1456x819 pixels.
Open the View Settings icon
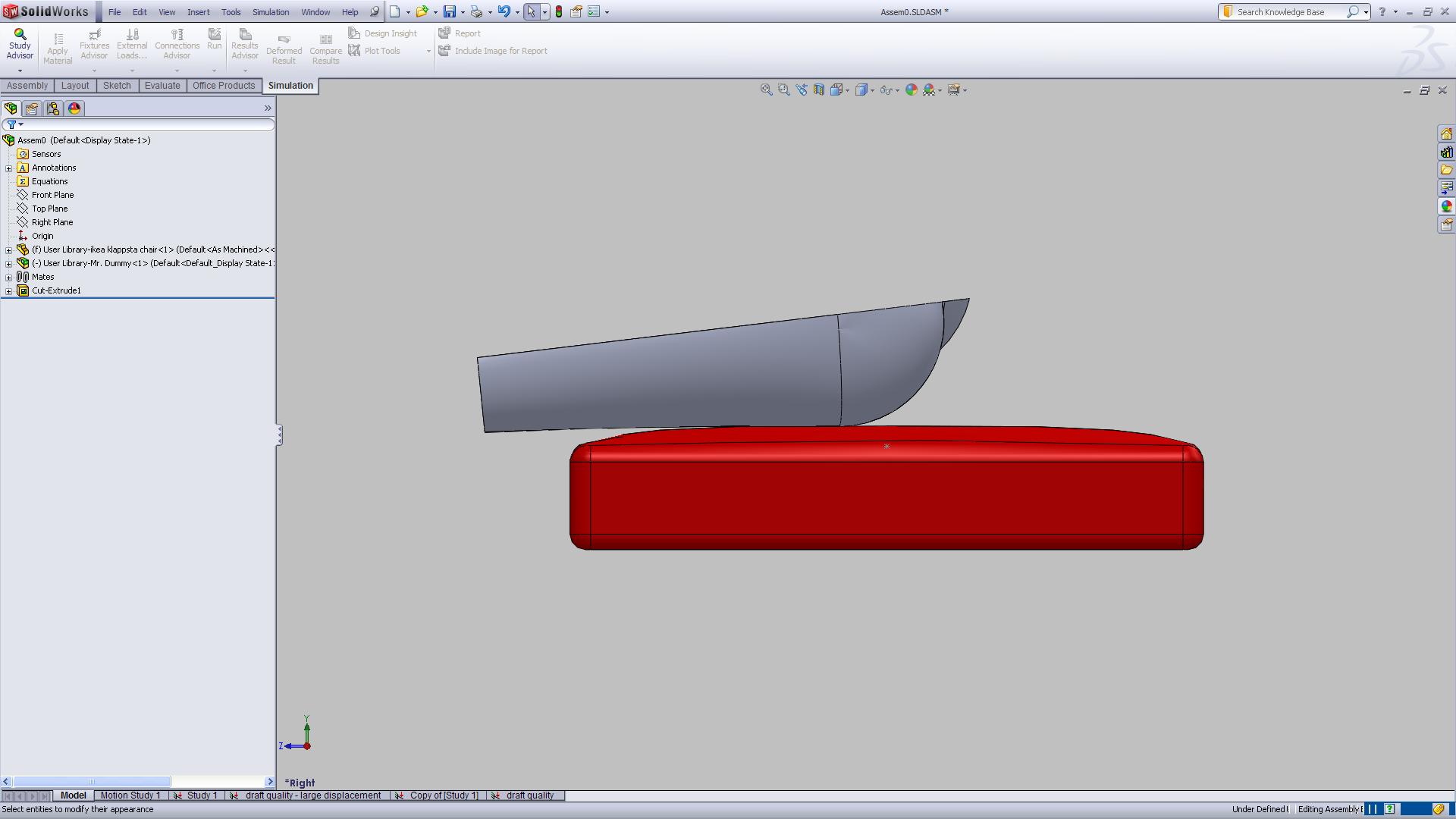[954, 89]
